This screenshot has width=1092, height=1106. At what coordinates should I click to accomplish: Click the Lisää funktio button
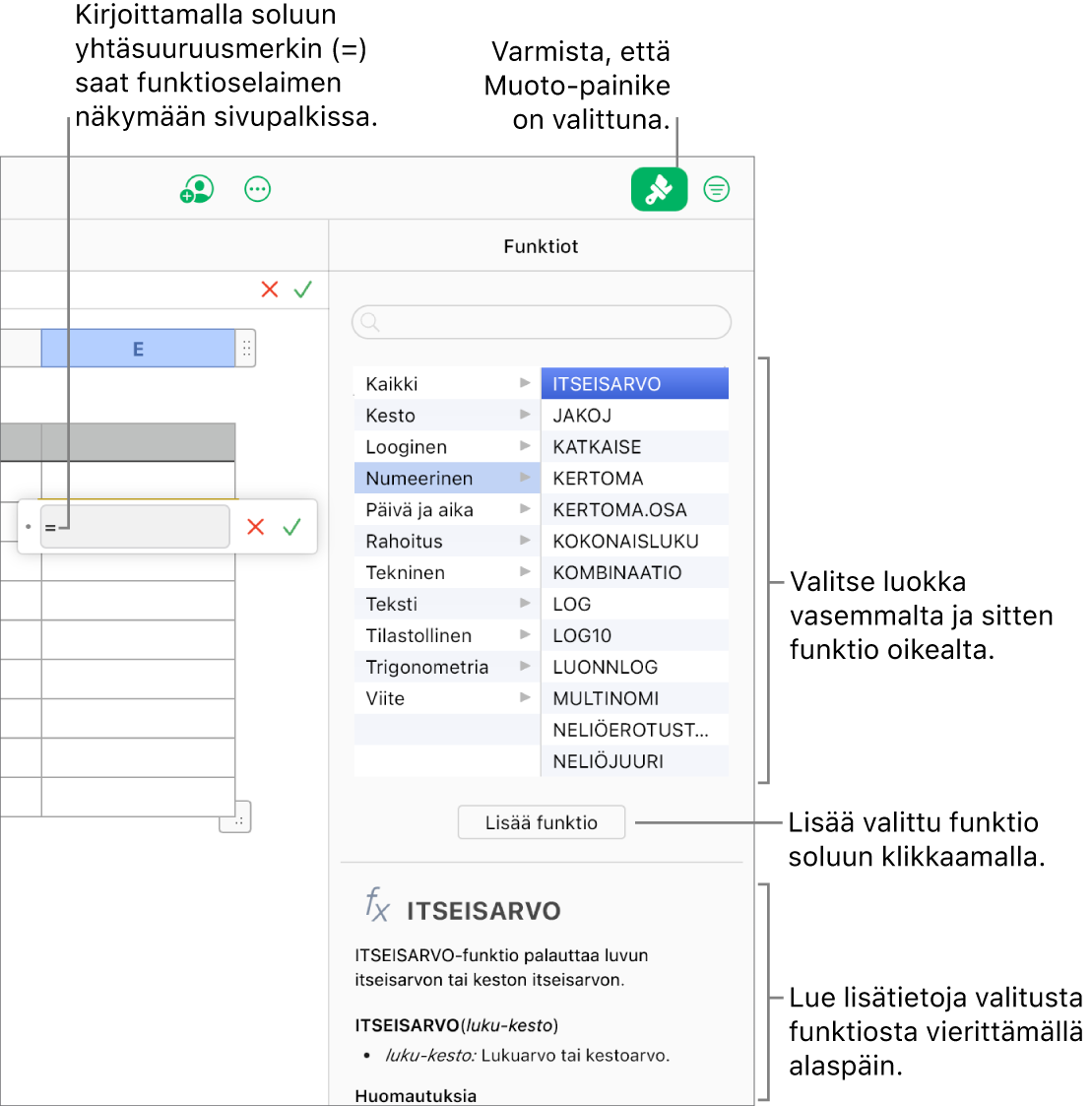pos(541,822)
